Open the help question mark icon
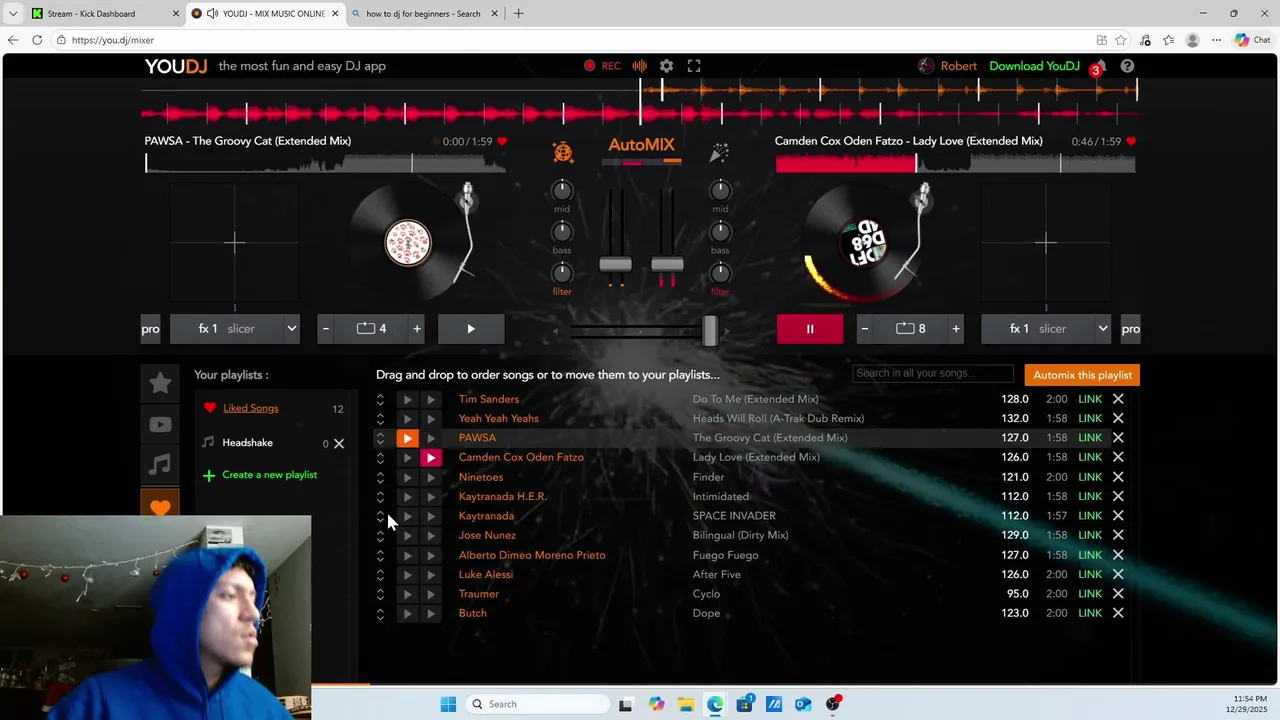Screen dimensions: 1280x720 pyautogui.click(x=1127, y=66)
